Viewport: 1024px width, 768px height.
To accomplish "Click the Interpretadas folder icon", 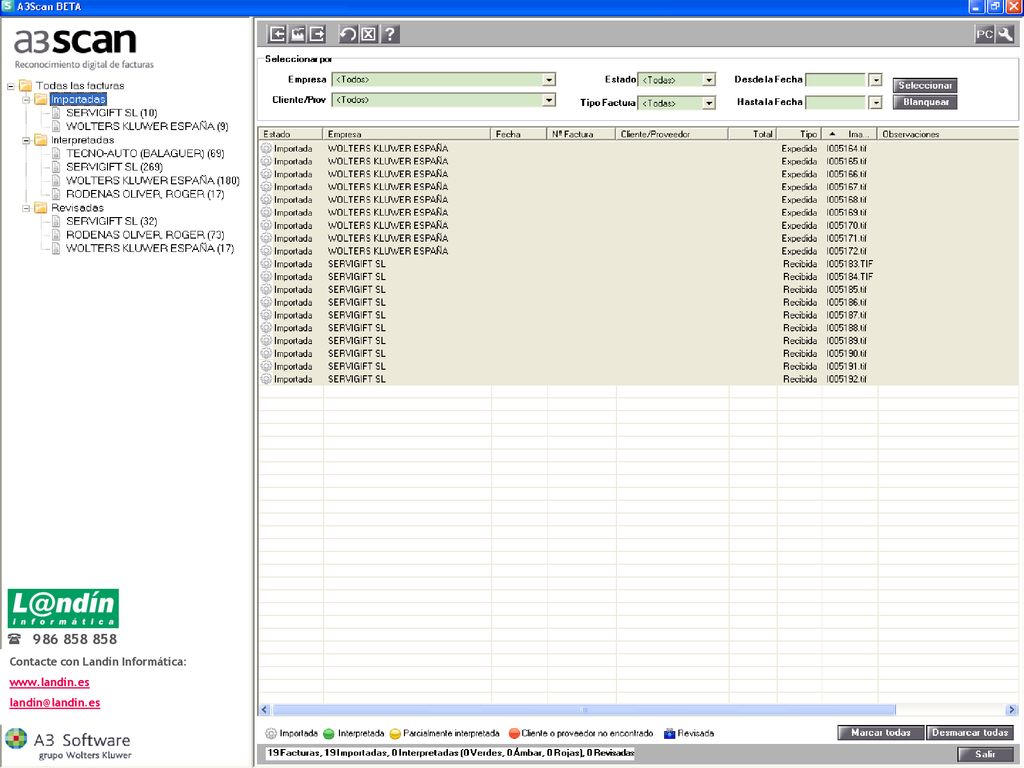I will point(40,140).
